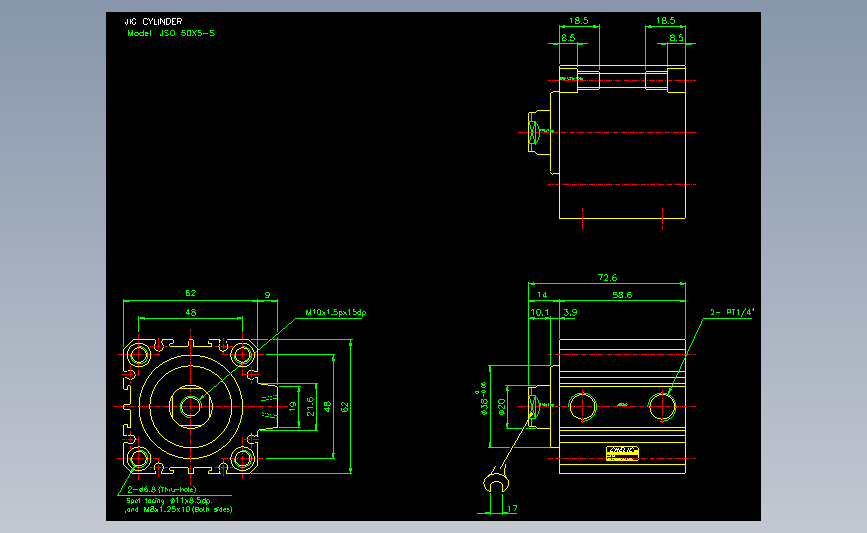Image resolution: width=867 pixels, height=533 pixels.
Task: Click the "14" dimension value
Action: pyautogui.click(x=542, y=295)
